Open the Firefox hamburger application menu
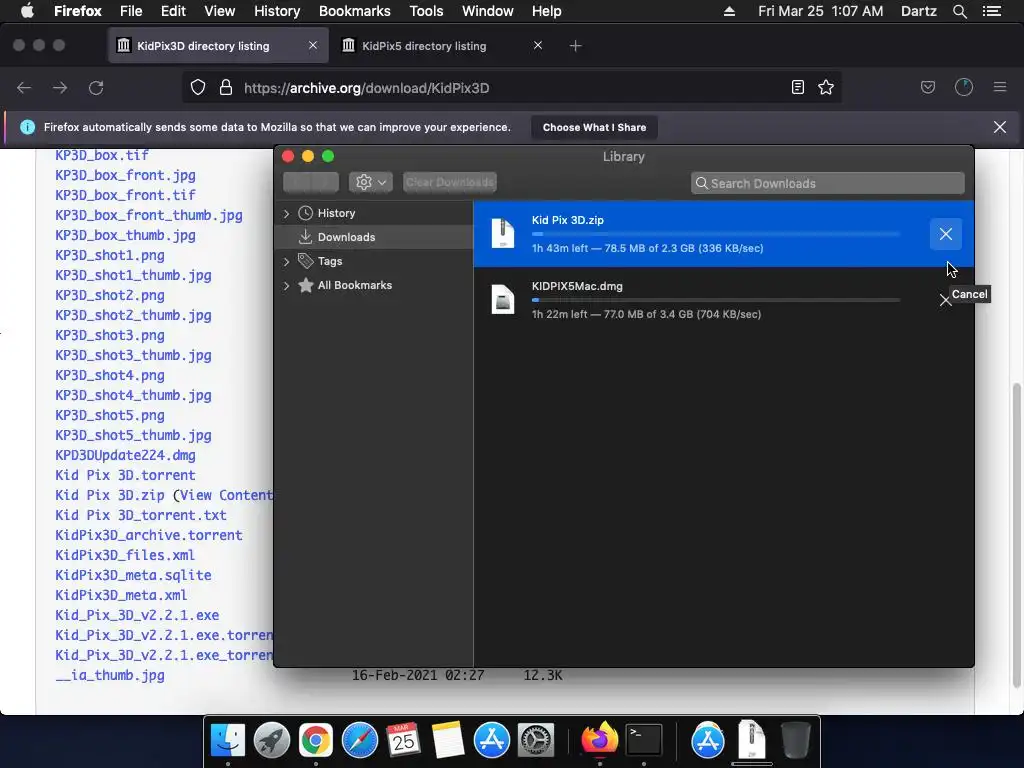 pos(1000,88)
